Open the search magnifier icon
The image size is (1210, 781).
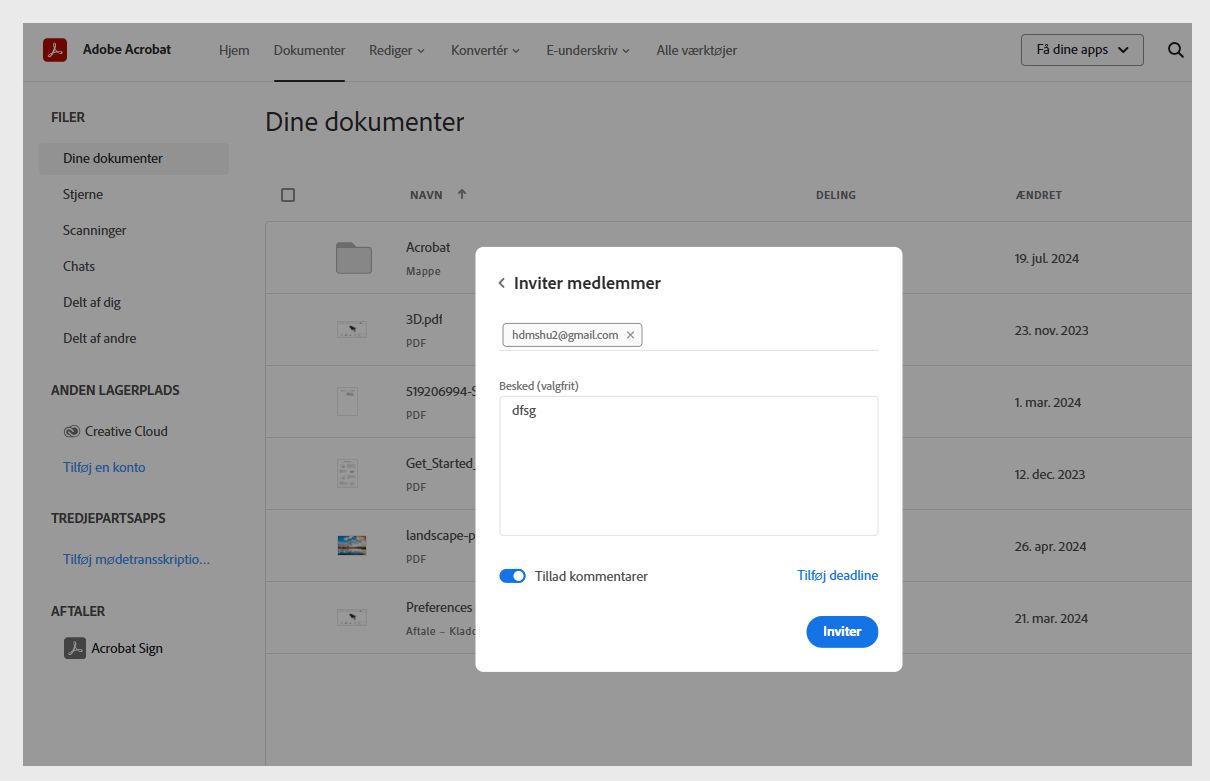[x=1175, y=49]
